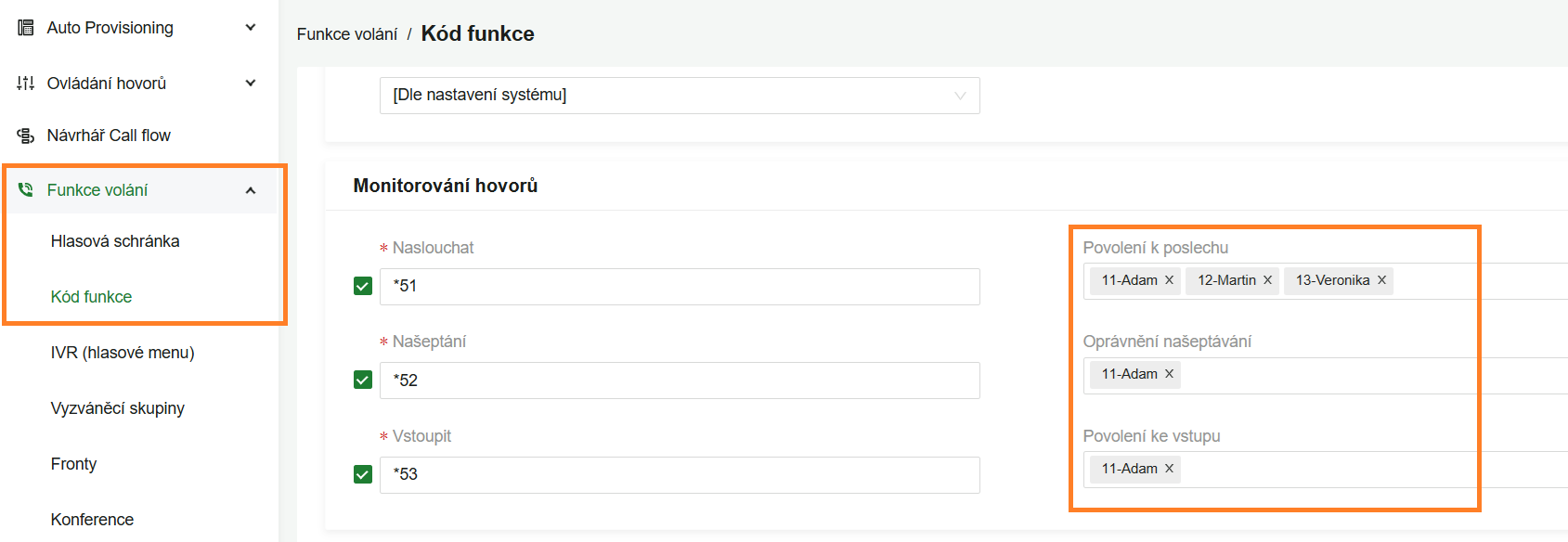The height and width of the screenshot is (542, 1568).
Task: Open the Fronty sidebar item
Action: click(73, 464)
